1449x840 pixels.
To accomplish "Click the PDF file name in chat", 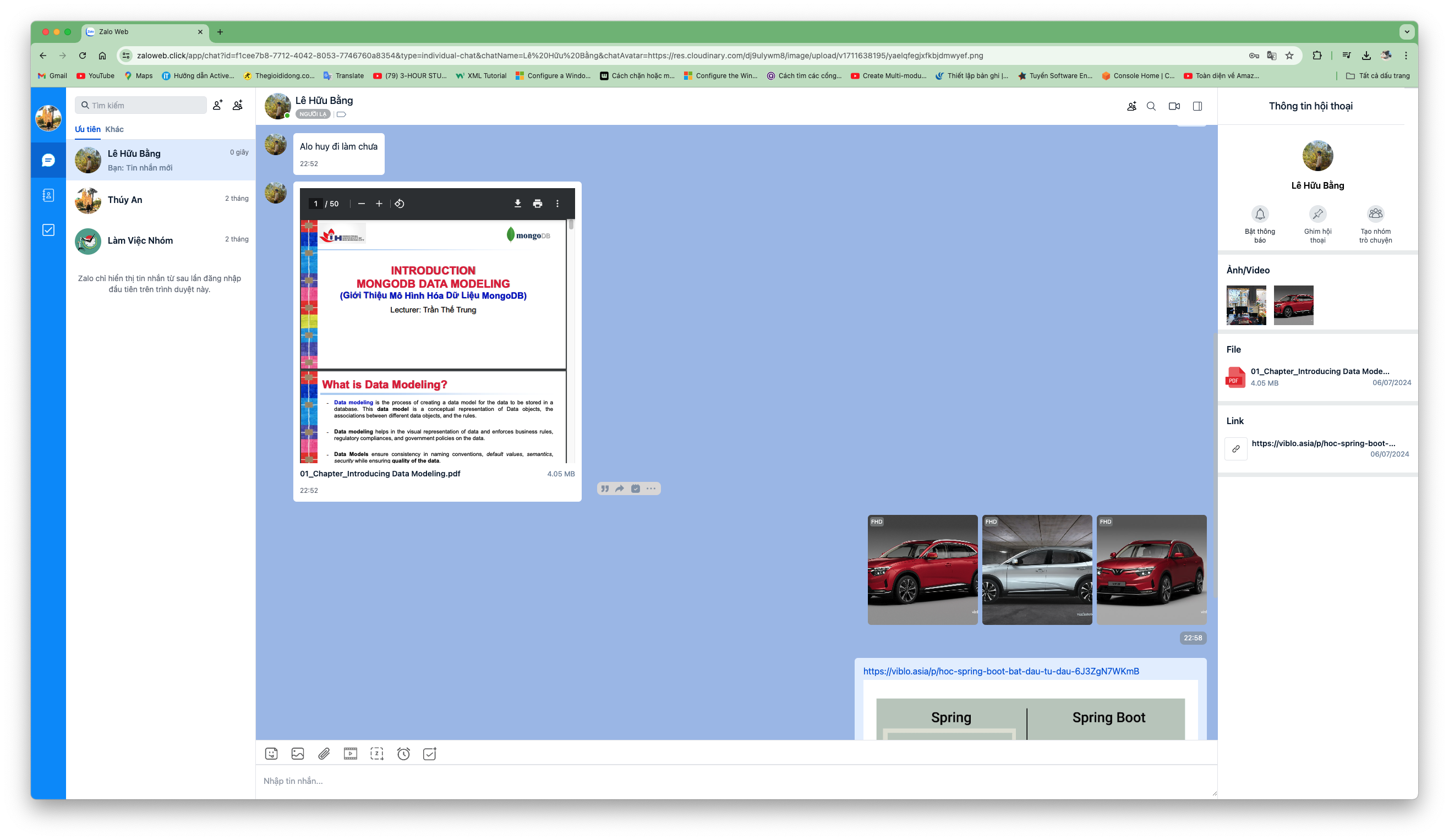I will [380, 474].
